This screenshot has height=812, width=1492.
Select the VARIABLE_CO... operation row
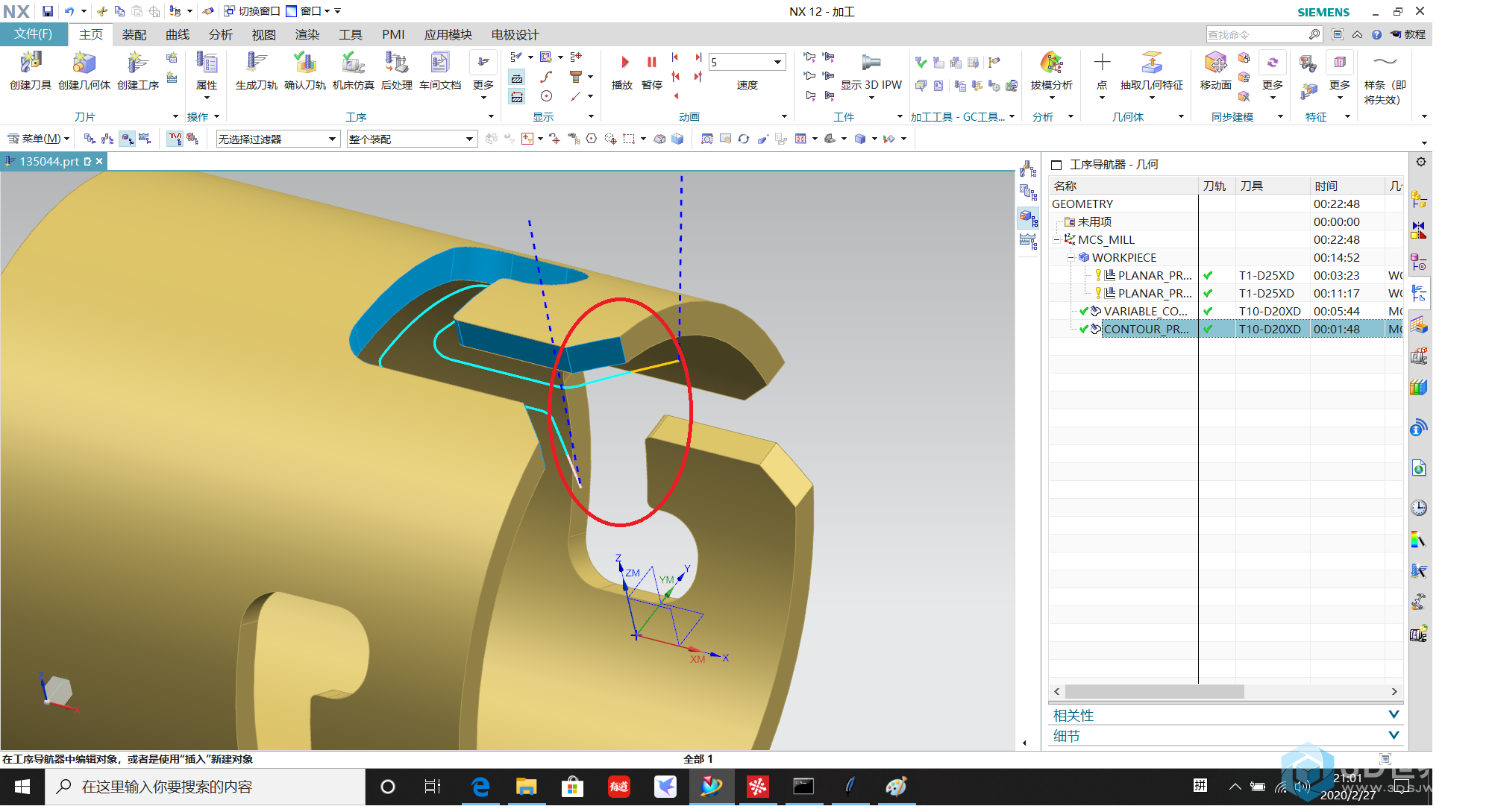(x=1225, y=311)
